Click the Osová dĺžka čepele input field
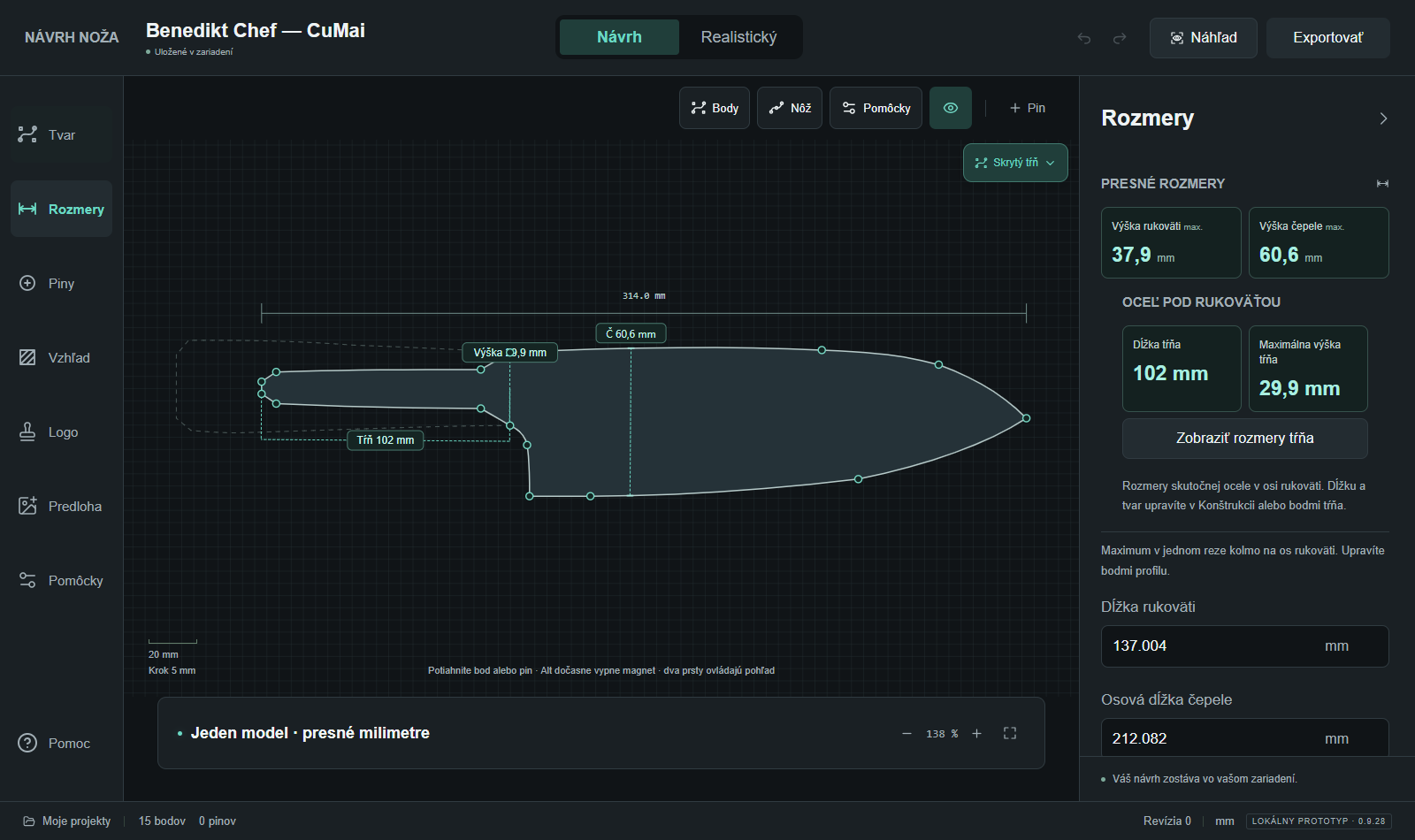This screenshot has width=1415, height=840. (1244, 737)
